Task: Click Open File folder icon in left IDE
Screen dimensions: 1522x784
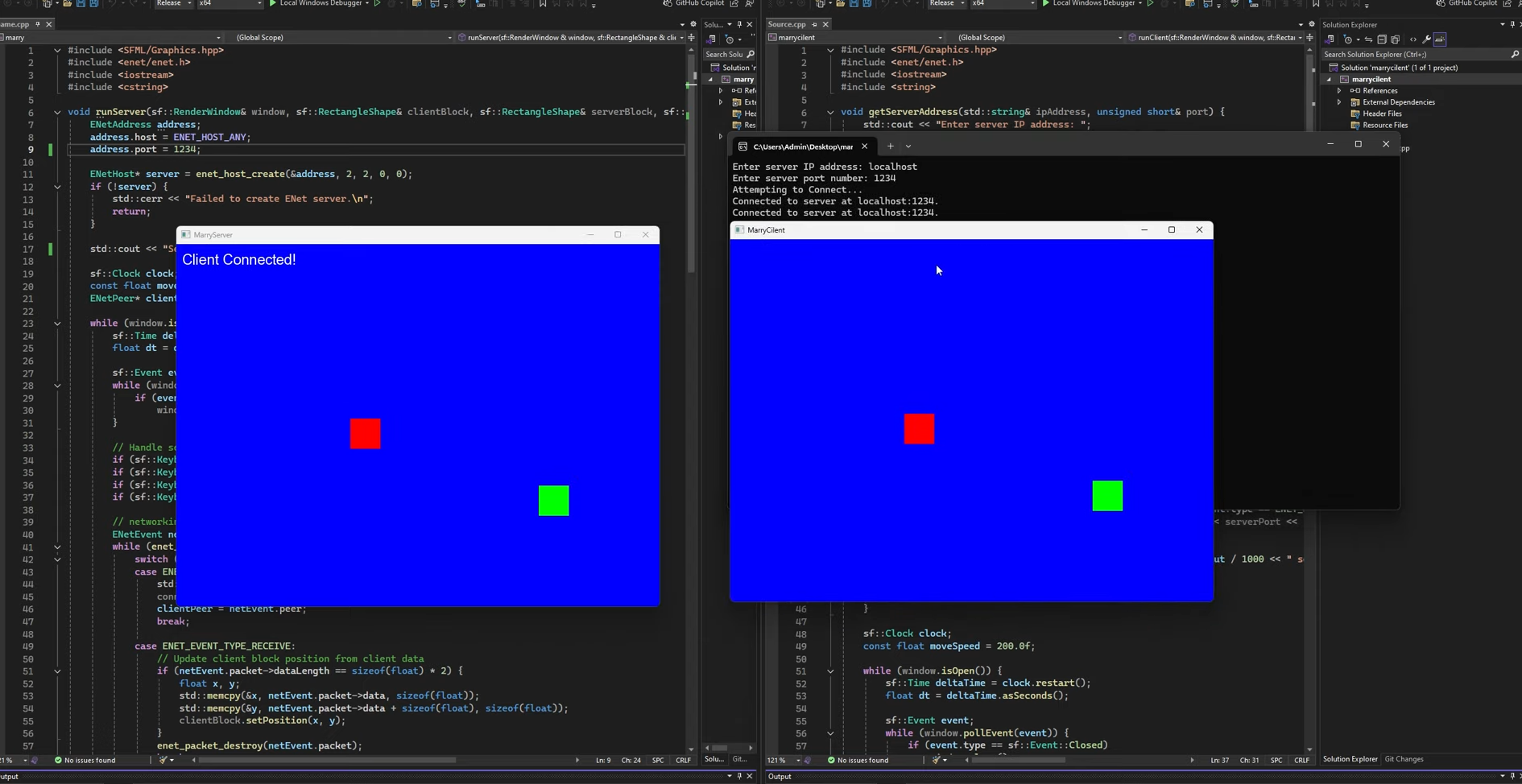Action: tap(67, 4)
